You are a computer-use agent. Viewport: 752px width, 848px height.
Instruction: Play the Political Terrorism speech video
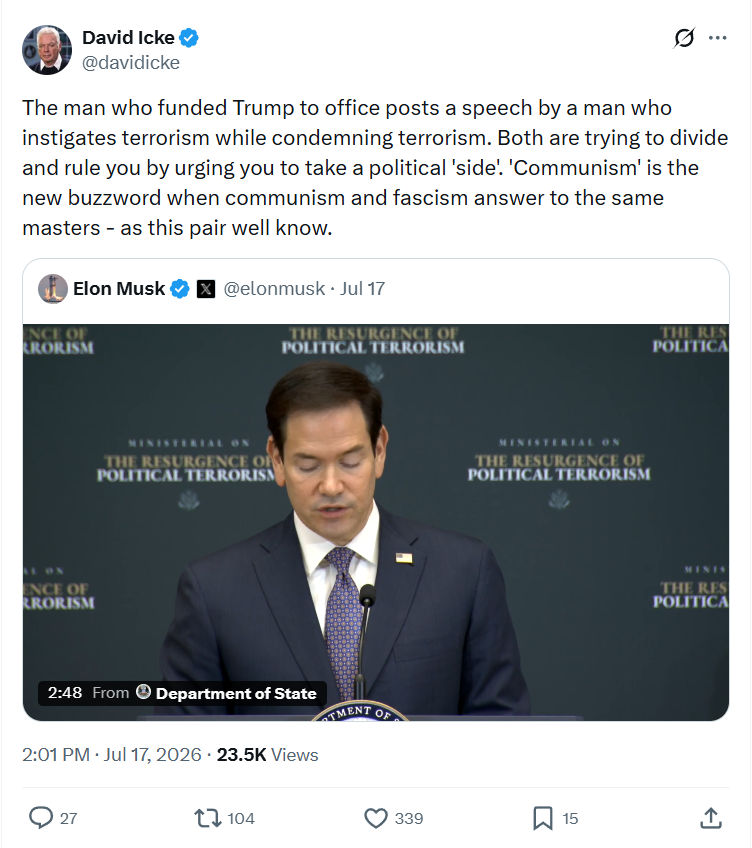pyautogui.click(x=376, y=522)
